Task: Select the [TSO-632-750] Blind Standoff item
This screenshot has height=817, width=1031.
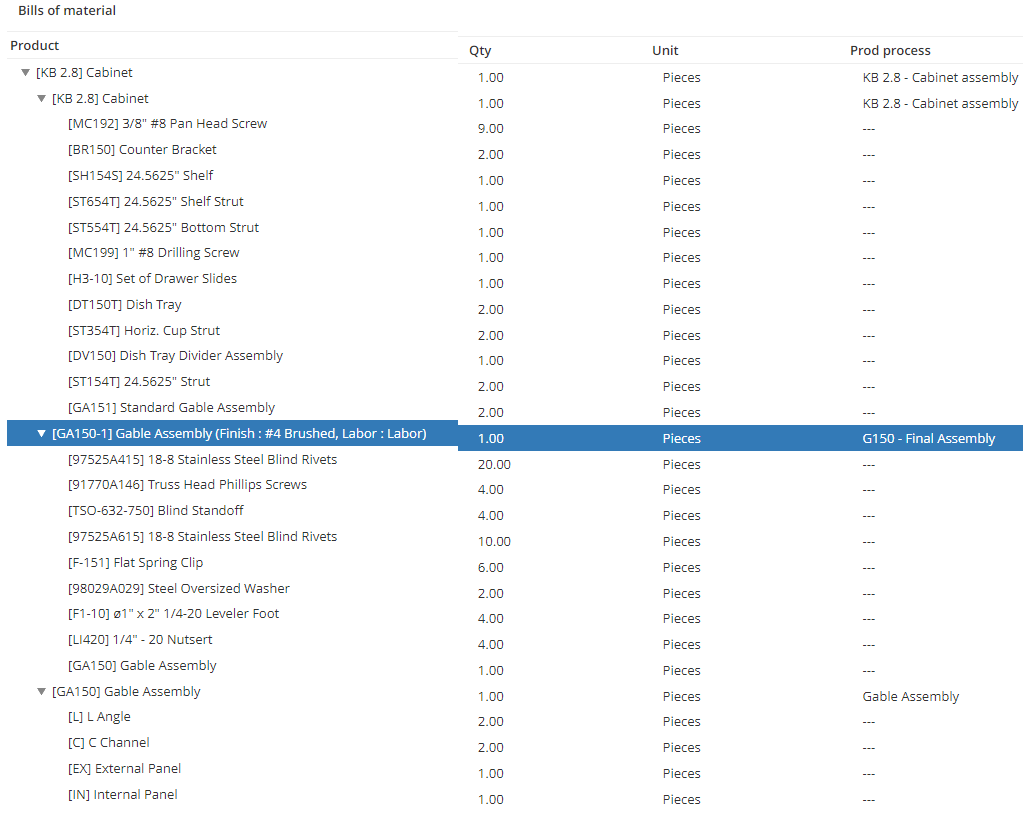Action: tap(155, 511)
